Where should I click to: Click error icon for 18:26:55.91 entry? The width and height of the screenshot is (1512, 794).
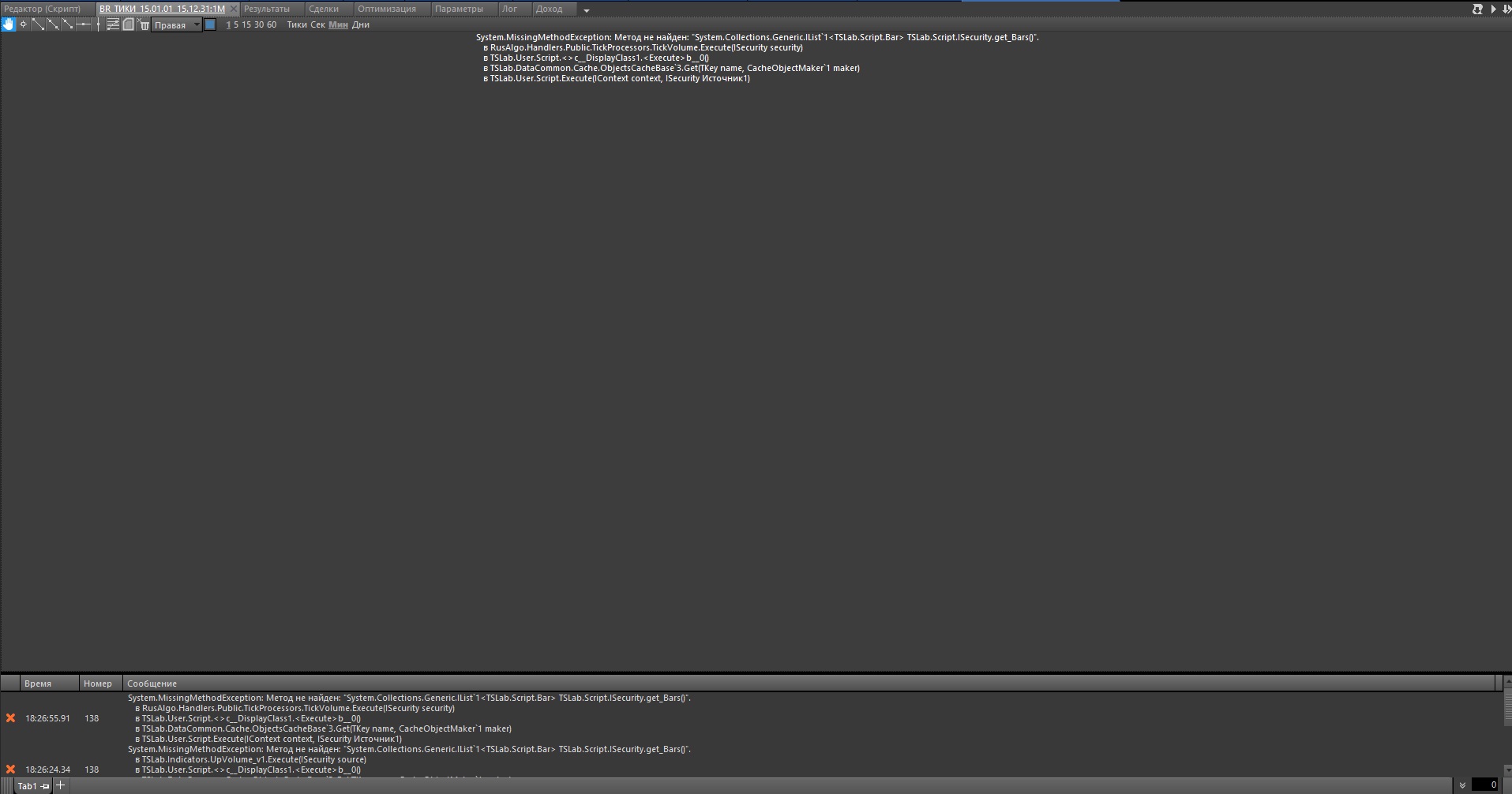pyautogui.click(x=11, y=718)
